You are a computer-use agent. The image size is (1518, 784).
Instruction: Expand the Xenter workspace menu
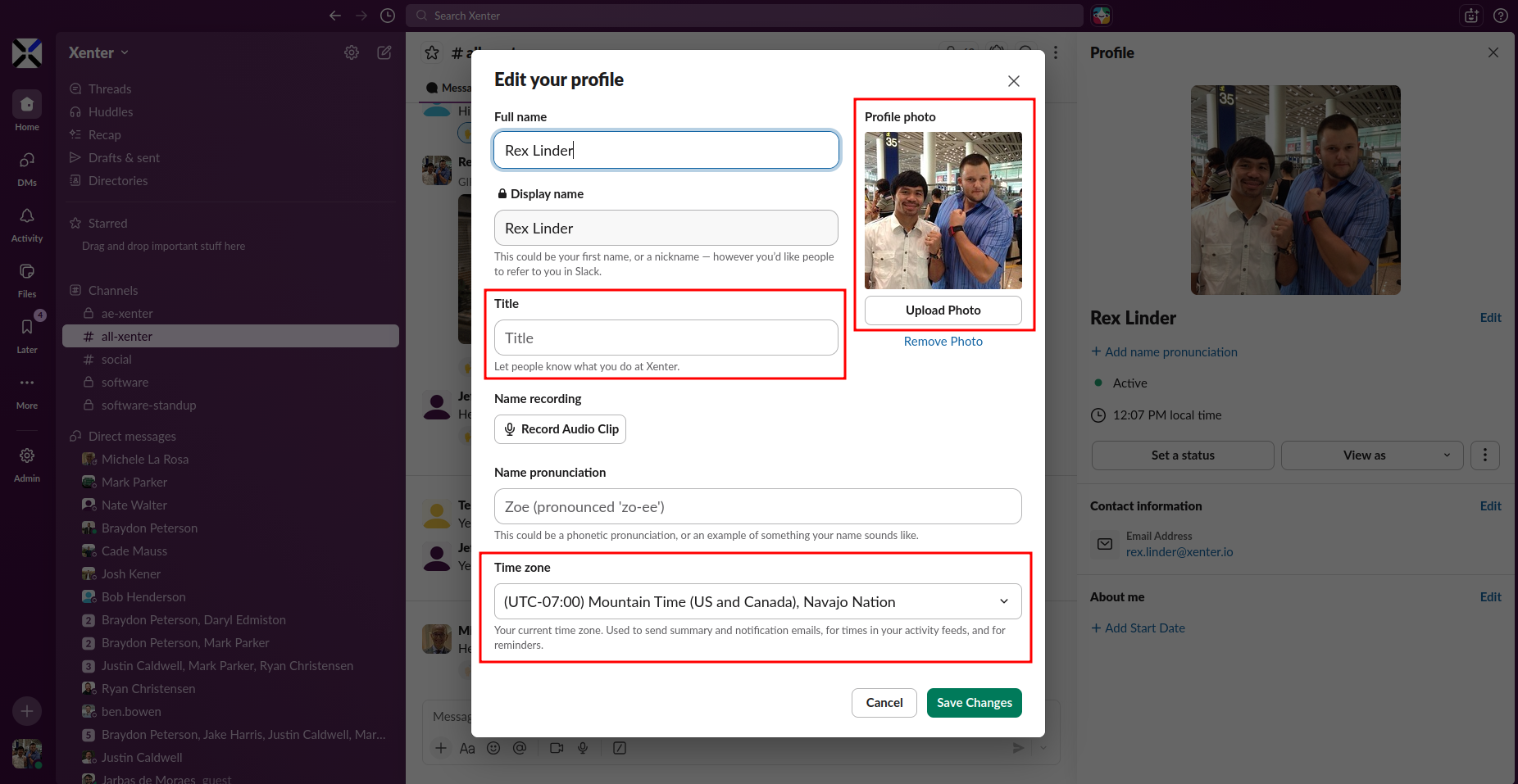[x=98, y=53]
